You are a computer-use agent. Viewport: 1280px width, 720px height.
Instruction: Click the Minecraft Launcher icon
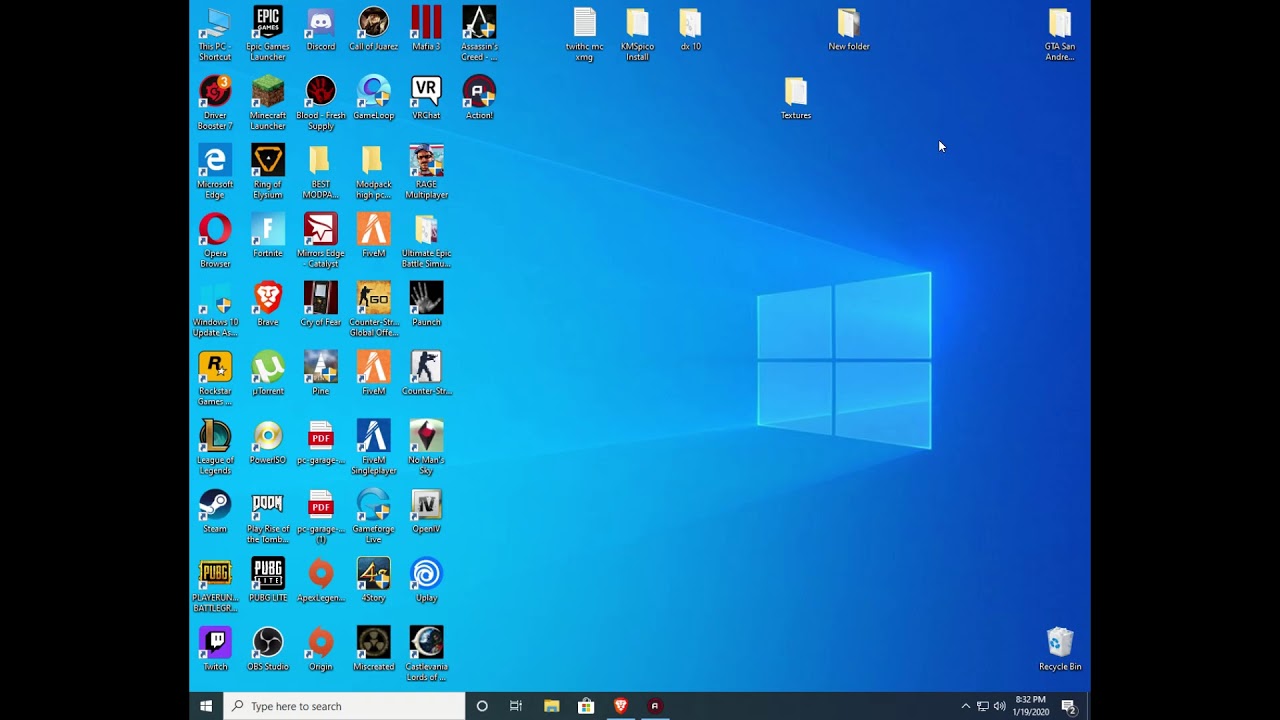(268, 102)
